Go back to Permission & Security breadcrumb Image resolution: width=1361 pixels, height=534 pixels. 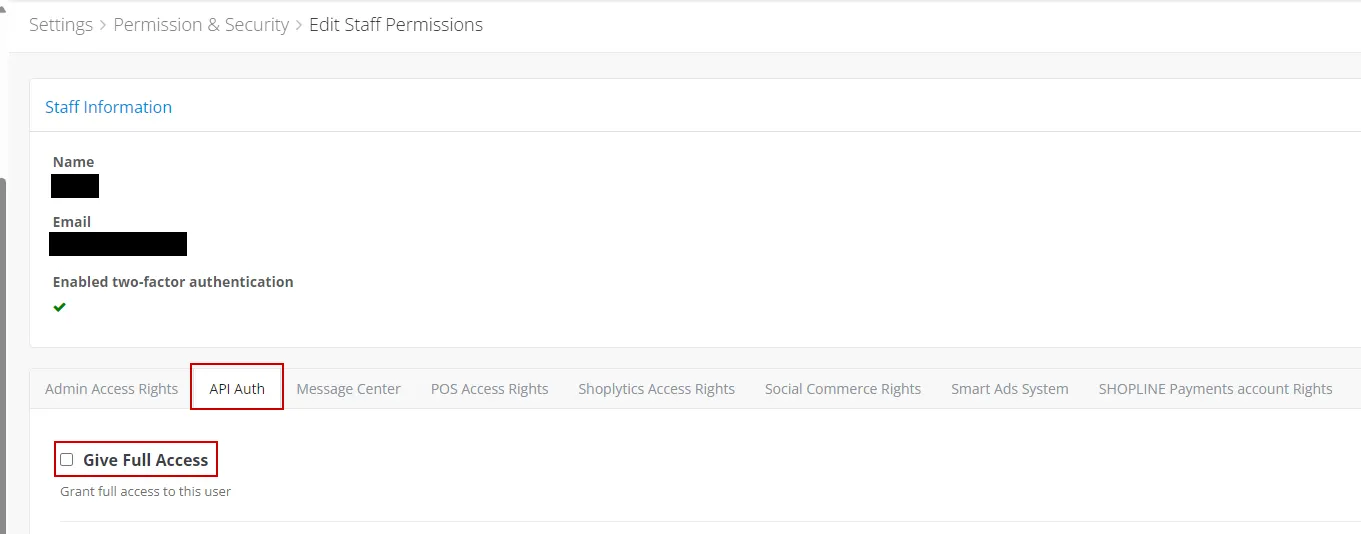coord(201,25)
